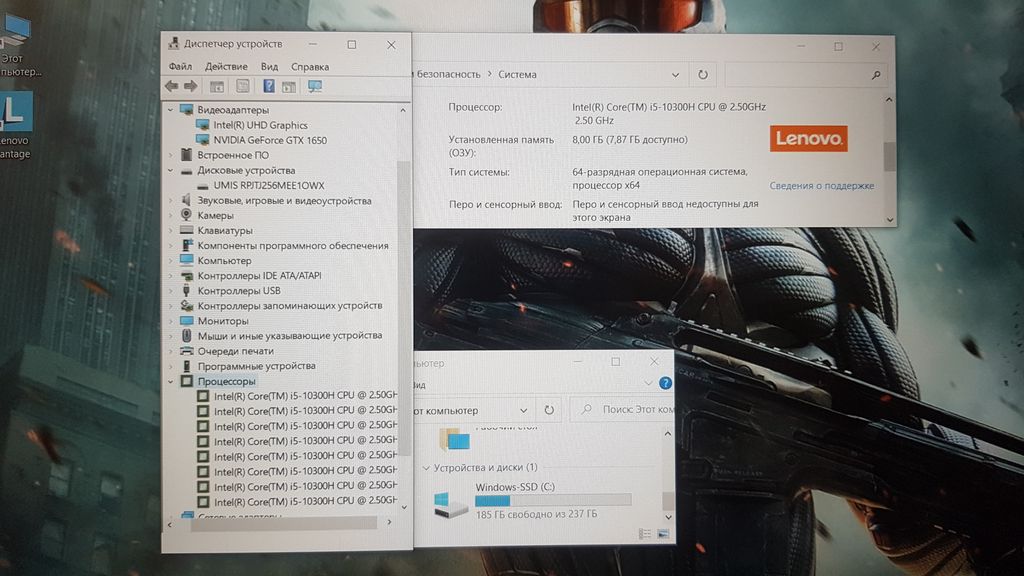Viewport: 1024px width, 576px height.
Task: Refresh the System control panel window
Action: tap(703, 75)
